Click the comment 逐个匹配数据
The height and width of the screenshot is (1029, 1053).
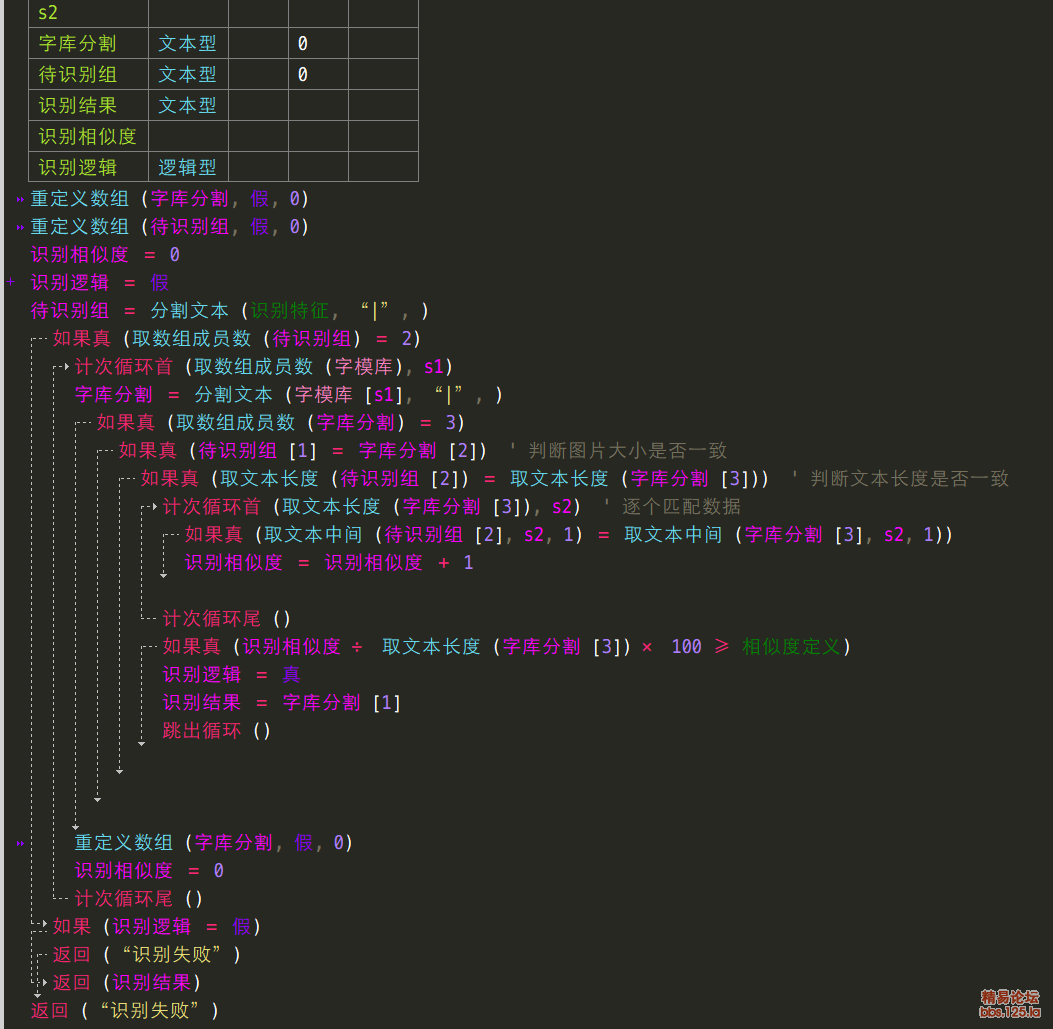(x=681, y=506)
